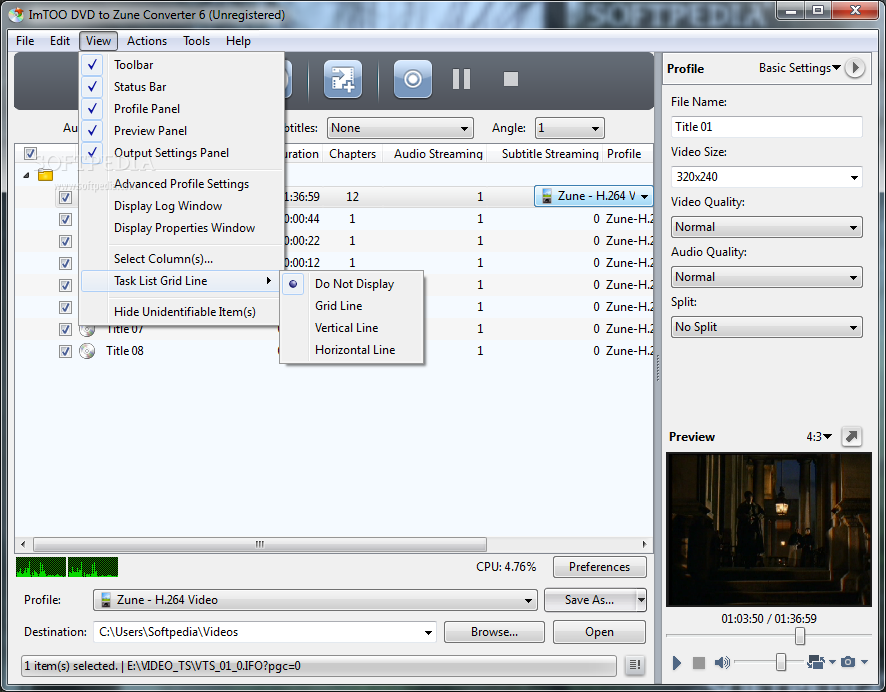Click the Preferences button
The height and width of the screenshot is (692, 886).
click(600, 567)
